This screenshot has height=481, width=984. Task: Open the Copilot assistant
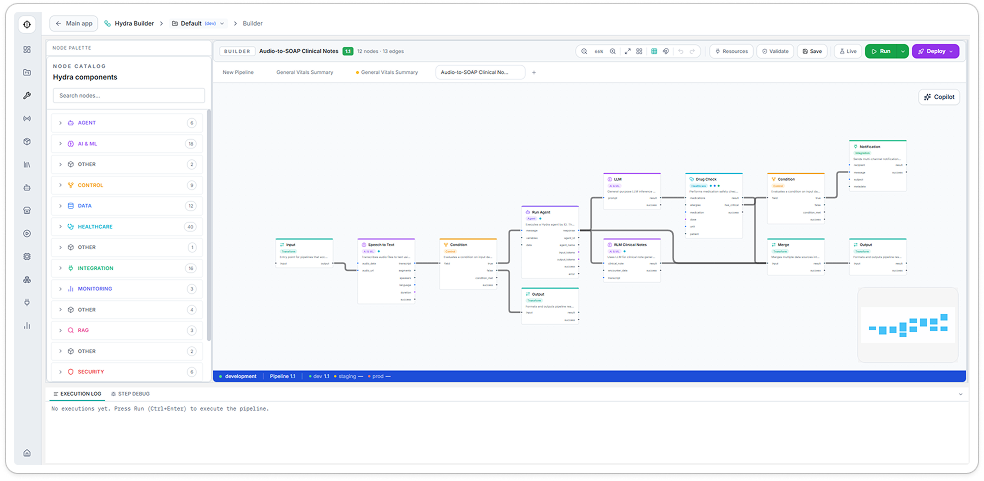(x=939, y=97)
